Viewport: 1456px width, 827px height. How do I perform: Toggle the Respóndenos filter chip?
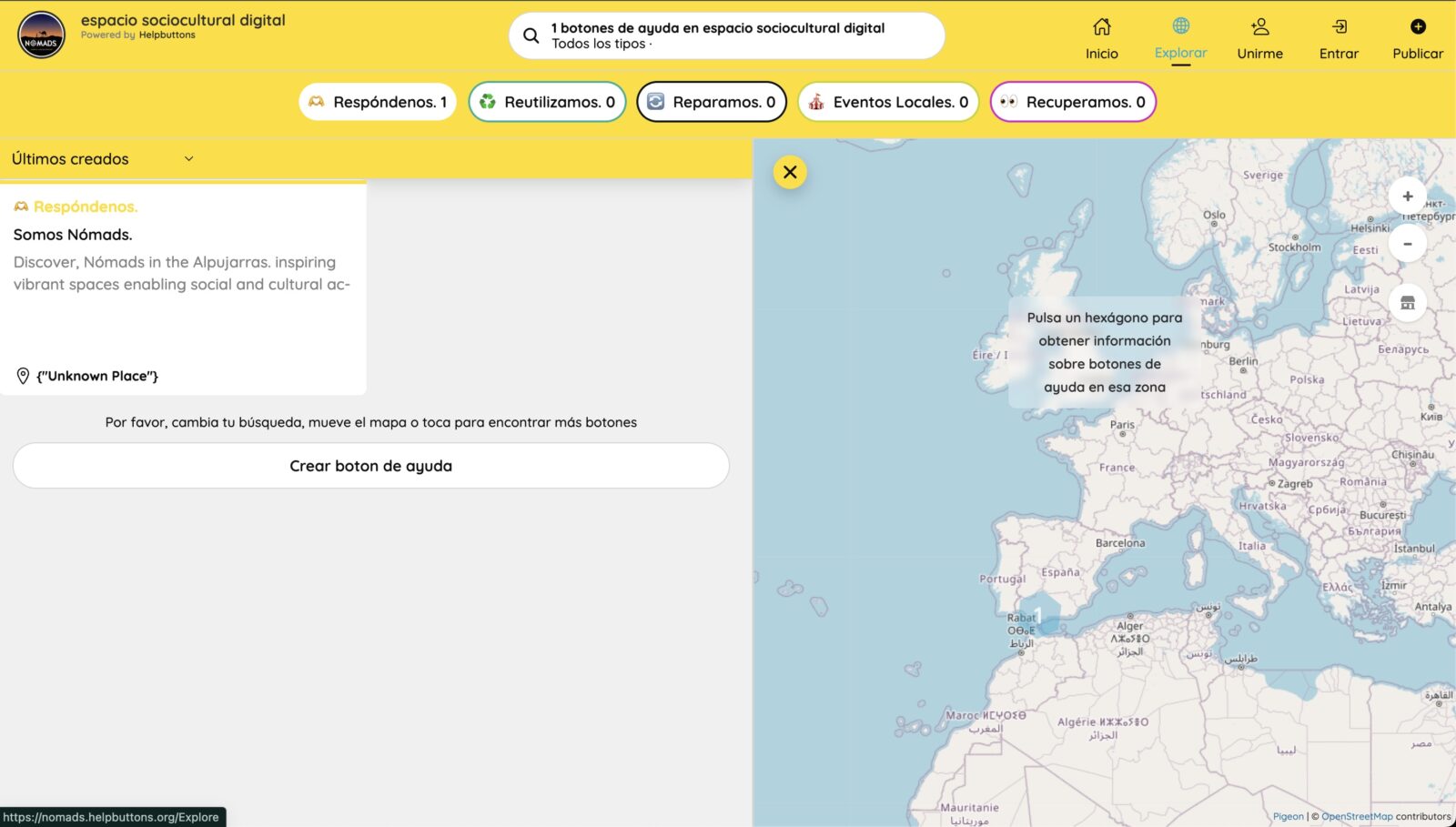pos(378,102)
